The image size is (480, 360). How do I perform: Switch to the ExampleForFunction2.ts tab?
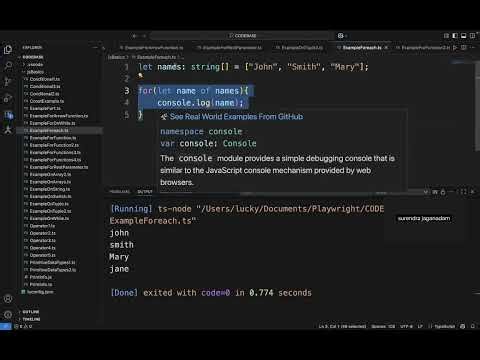[x=423, y=48]
